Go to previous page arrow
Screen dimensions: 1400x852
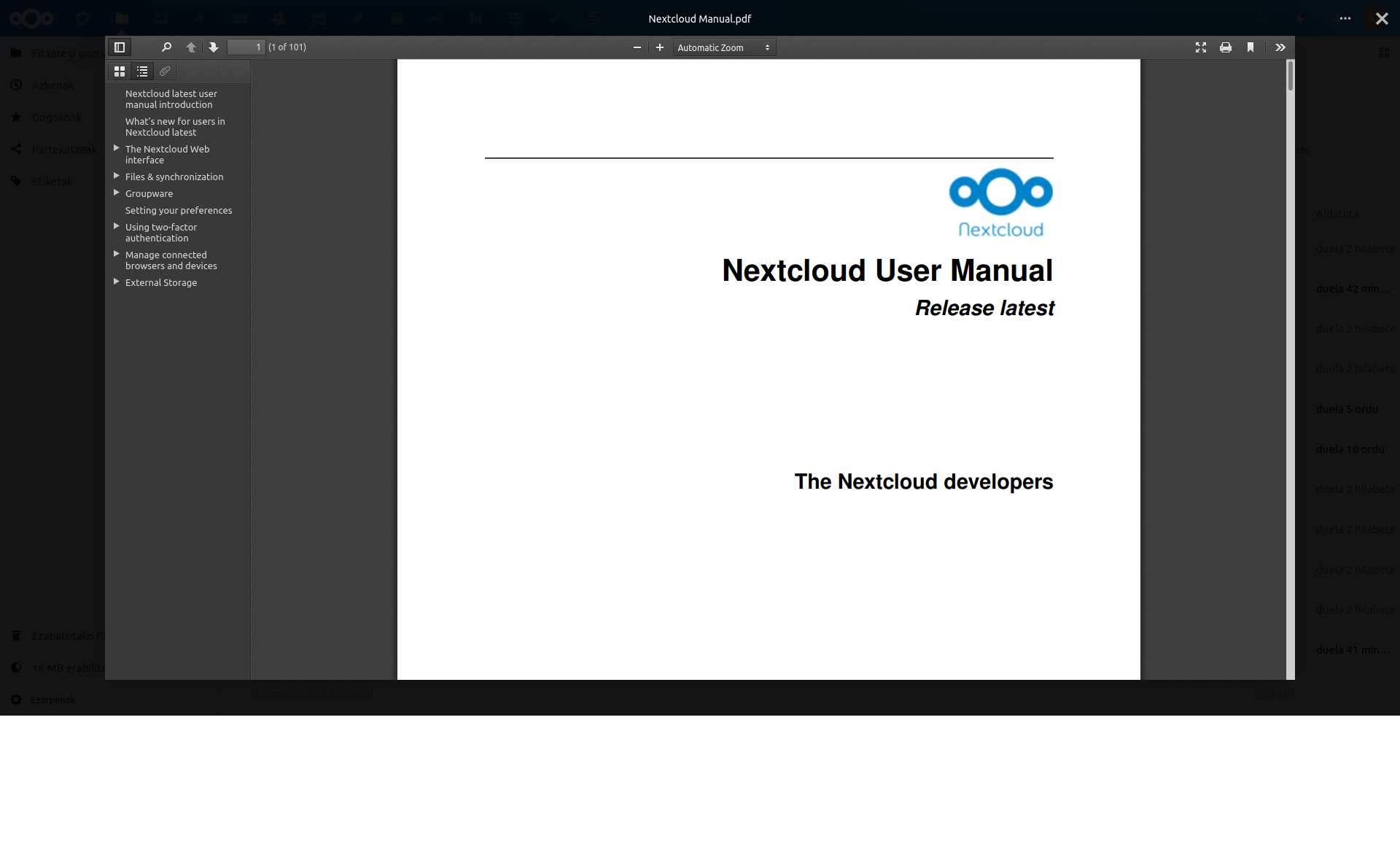(191, 47)
